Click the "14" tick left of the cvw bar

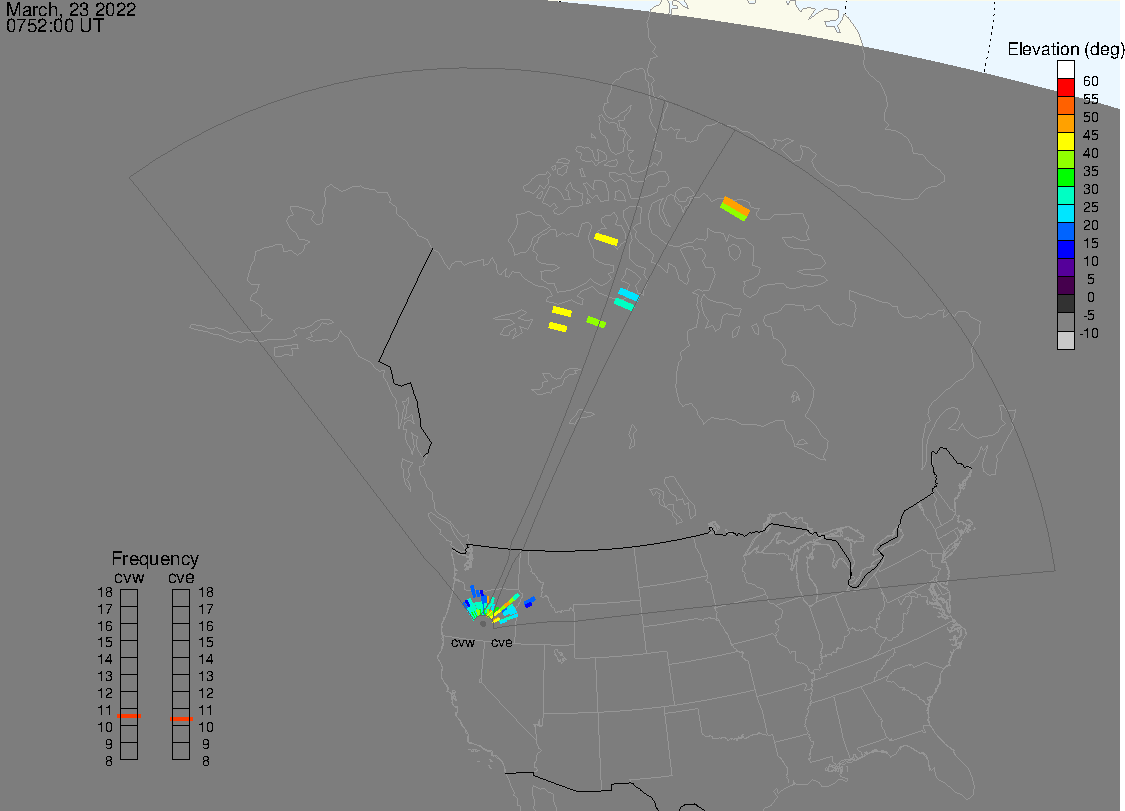click(105, 660)
